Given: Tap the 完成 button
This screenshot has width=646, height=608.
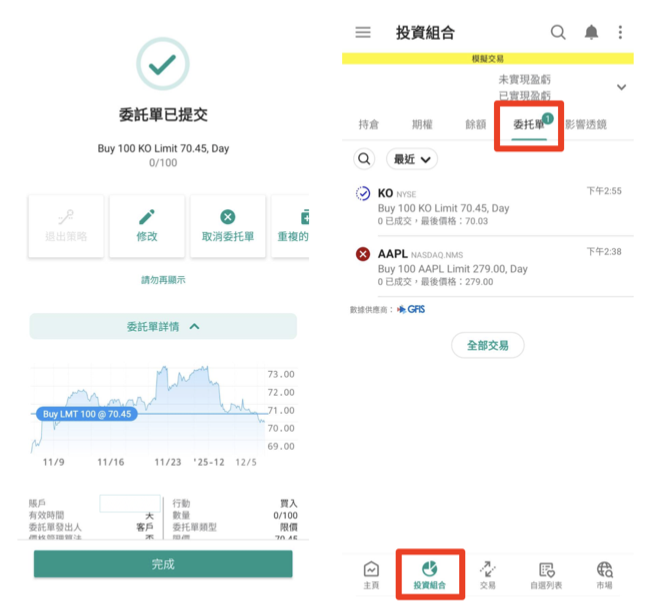Looking at the screenshot, I should click(x=163, y=564).
